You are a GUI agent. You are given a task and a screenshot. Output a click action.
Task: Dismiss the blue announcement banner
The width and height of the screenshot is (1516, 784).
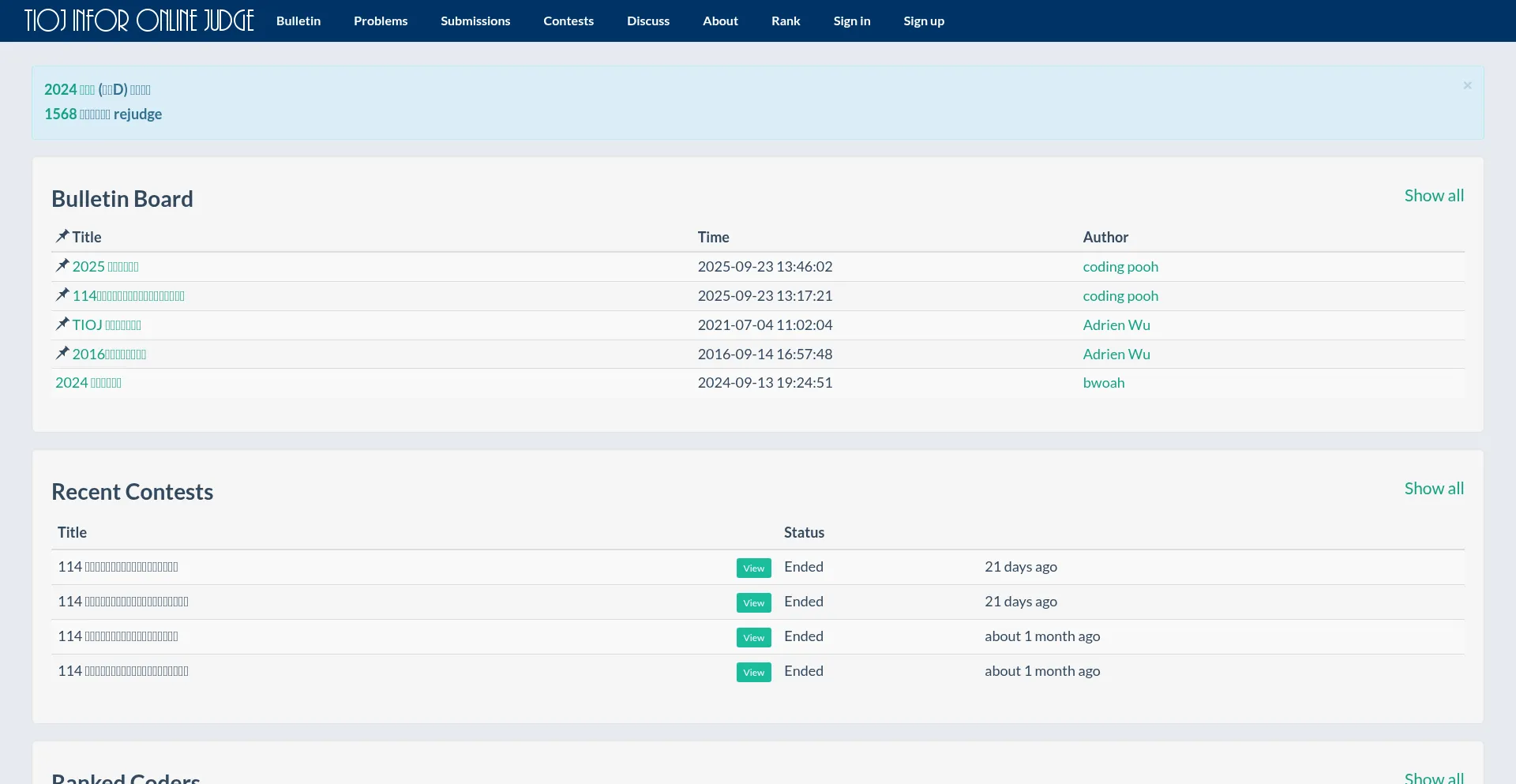(x=1467, y=85)
